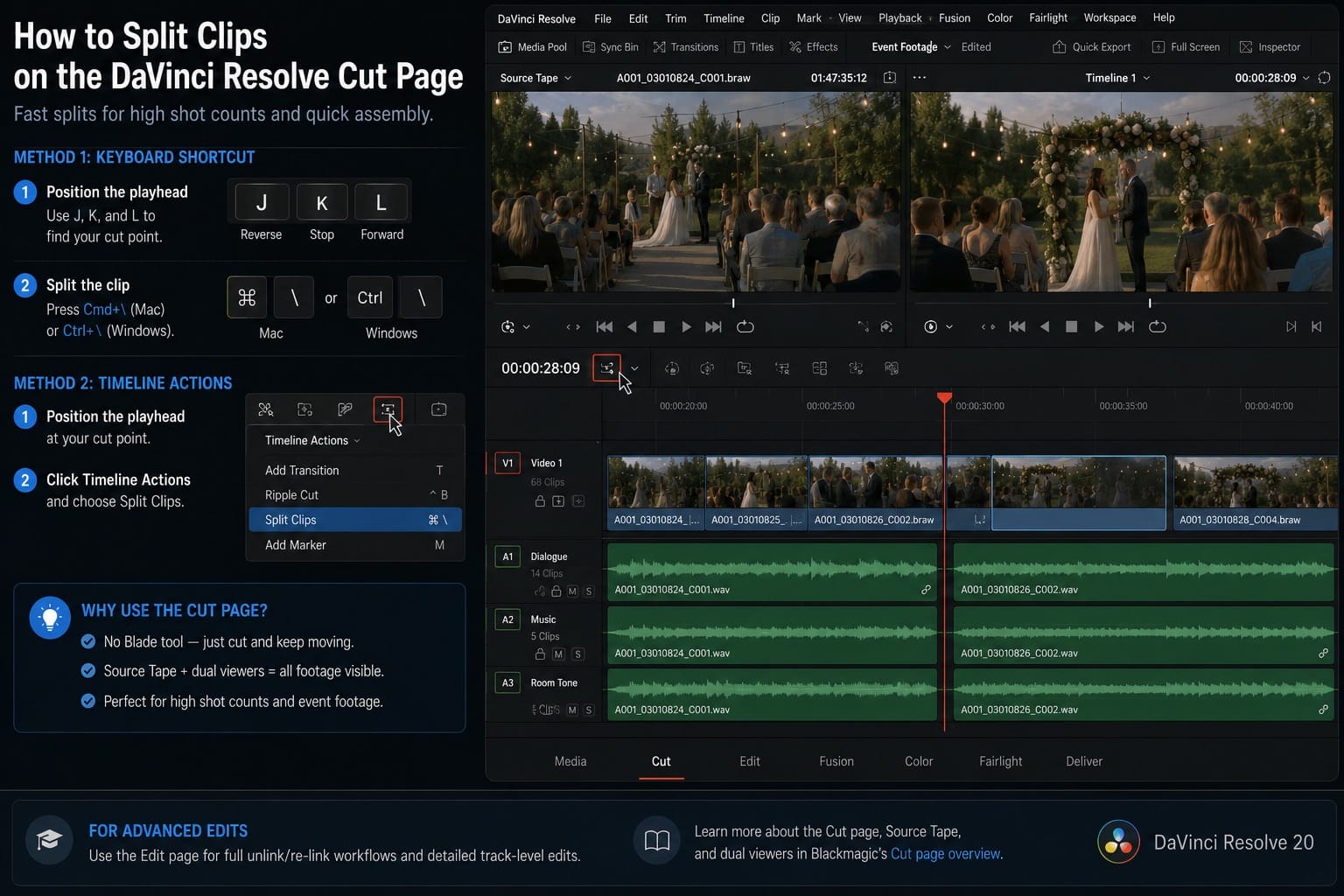Click the icon beside source clip timecode
This screenshot has height=896, width=1344.
890,78
